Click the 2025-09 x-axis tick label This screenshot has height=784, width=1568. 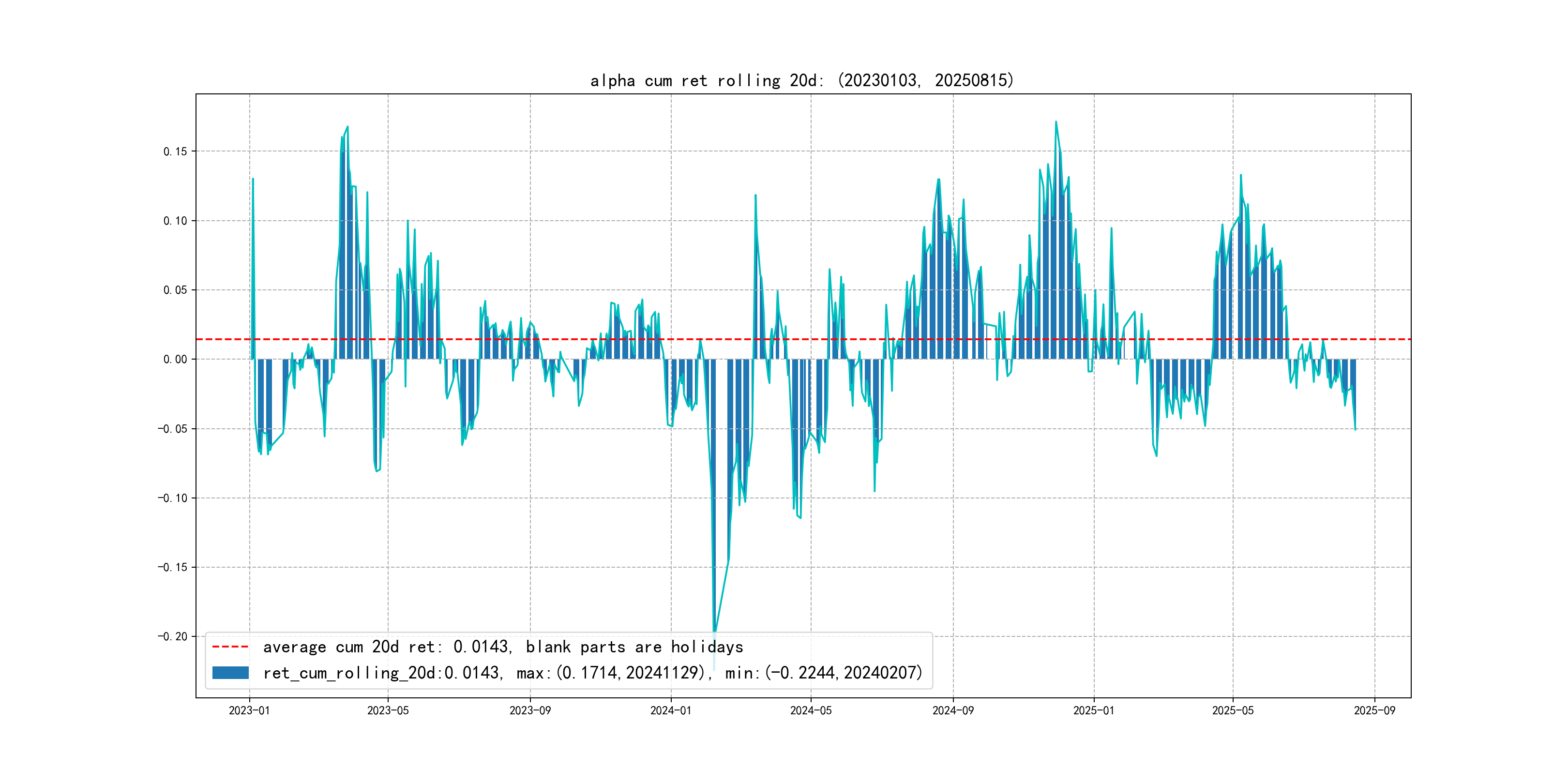click(x=1374, y=710)
